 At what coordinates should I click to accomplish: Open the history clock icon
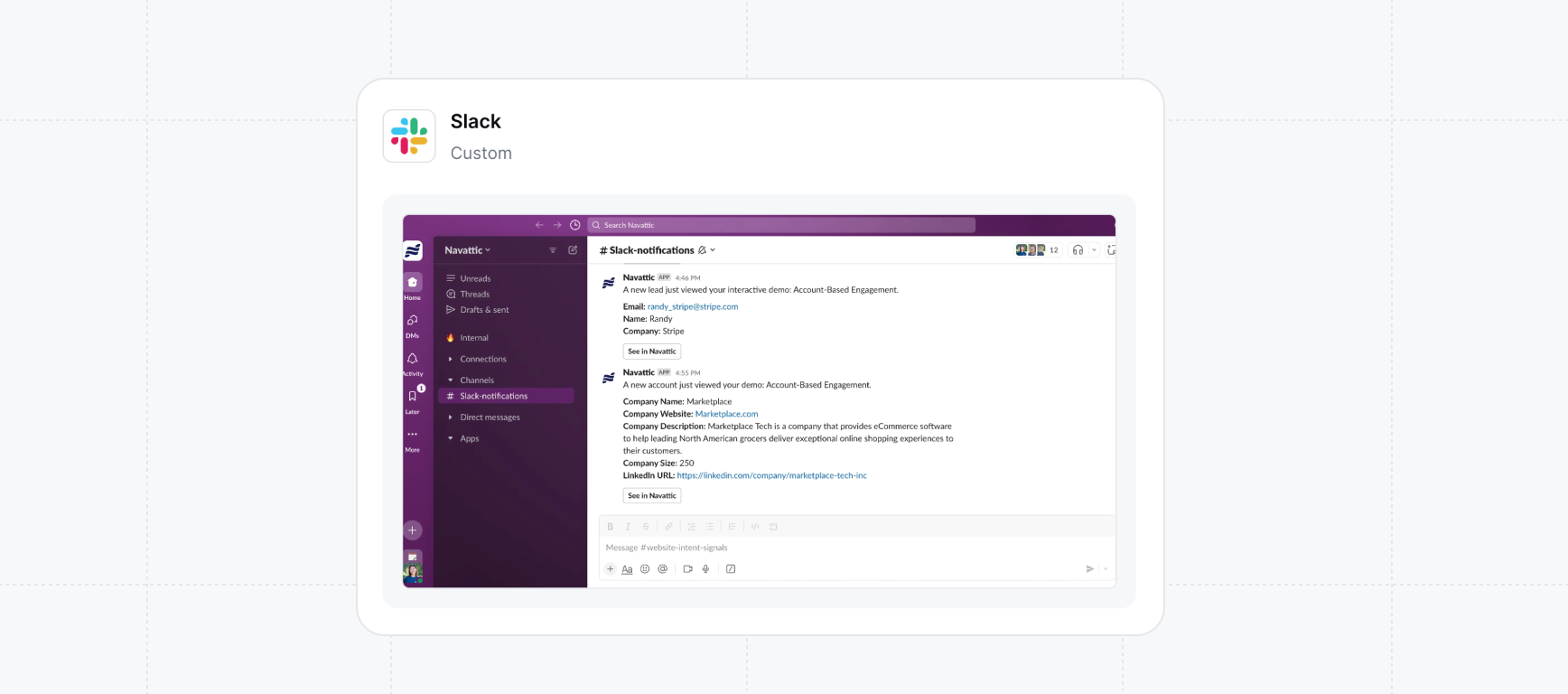[575, 225]
